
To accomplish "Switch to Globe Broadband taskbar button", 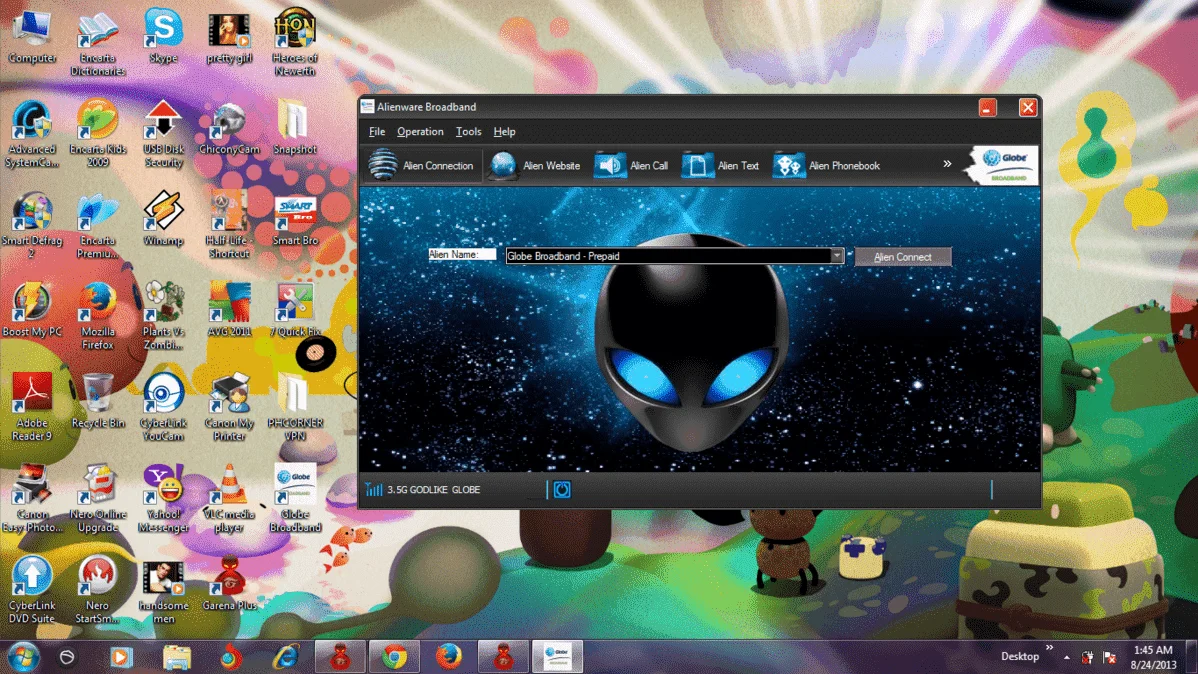I will pos(557,656).
